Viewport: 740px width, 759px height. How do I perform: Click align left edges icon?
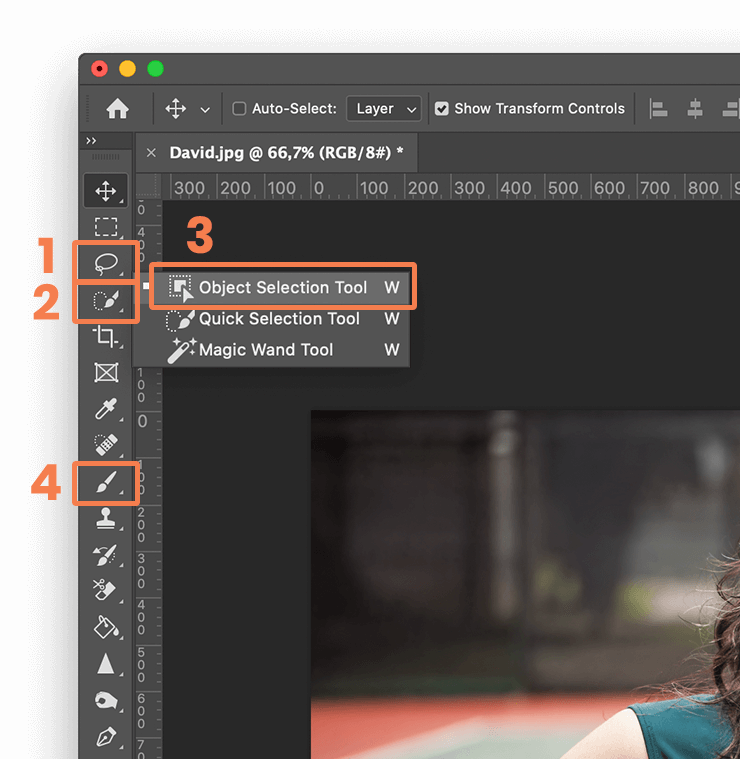pos(658,109)
